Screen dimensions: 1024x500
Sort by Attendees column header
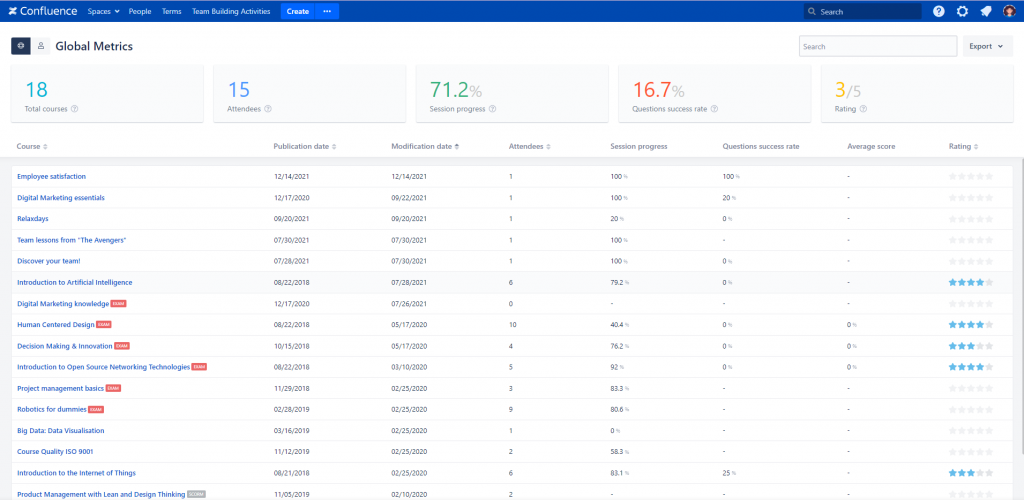[x=529, y=147]
